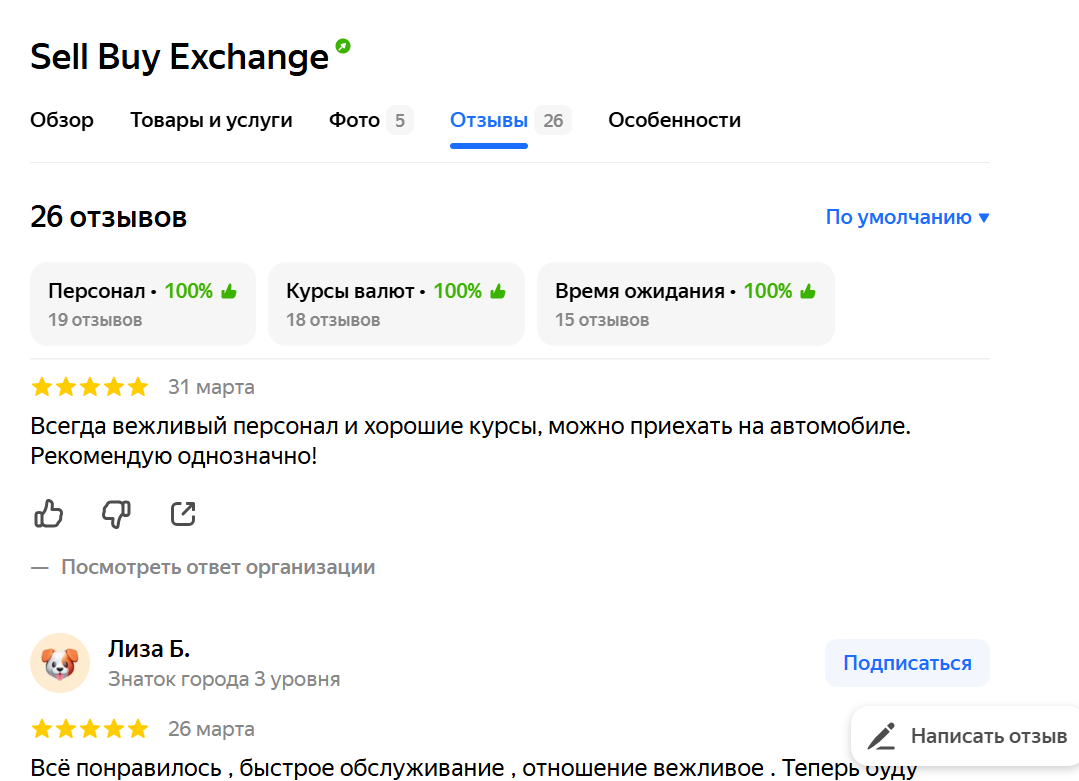1079x781 pixels.
Task: Click the Sell Buy Exchange title
Action: 179,56
